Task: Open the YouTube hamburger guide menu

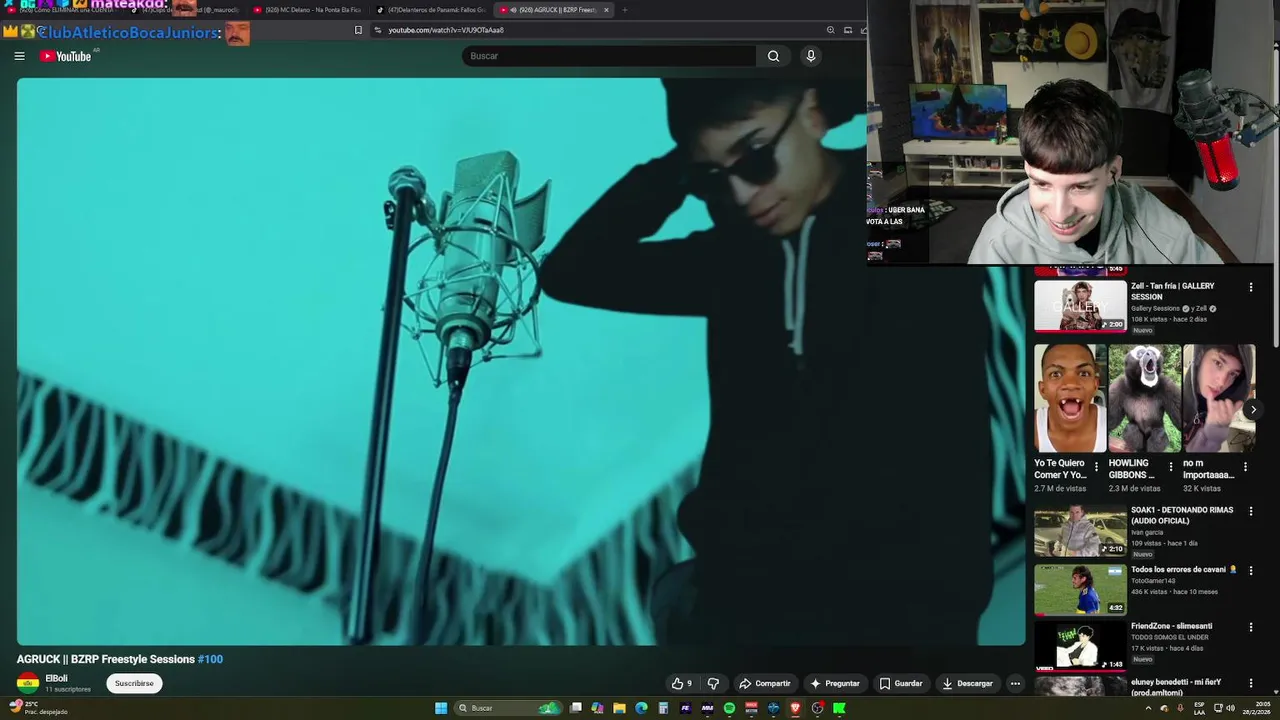Action: [19, 56]
